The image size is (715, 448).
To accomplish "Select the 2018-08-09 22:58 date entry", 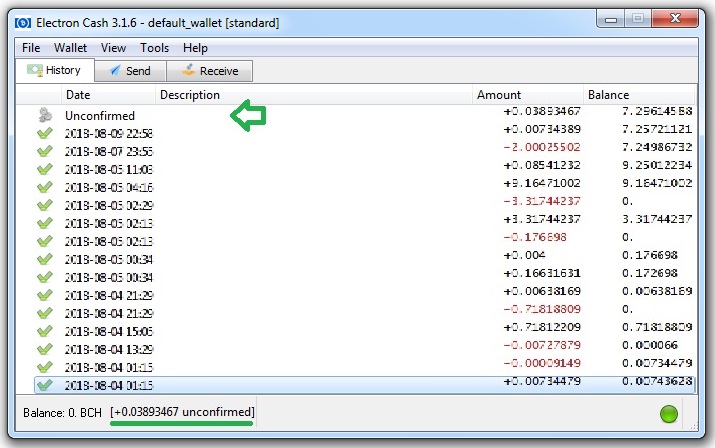I will 109,134.
